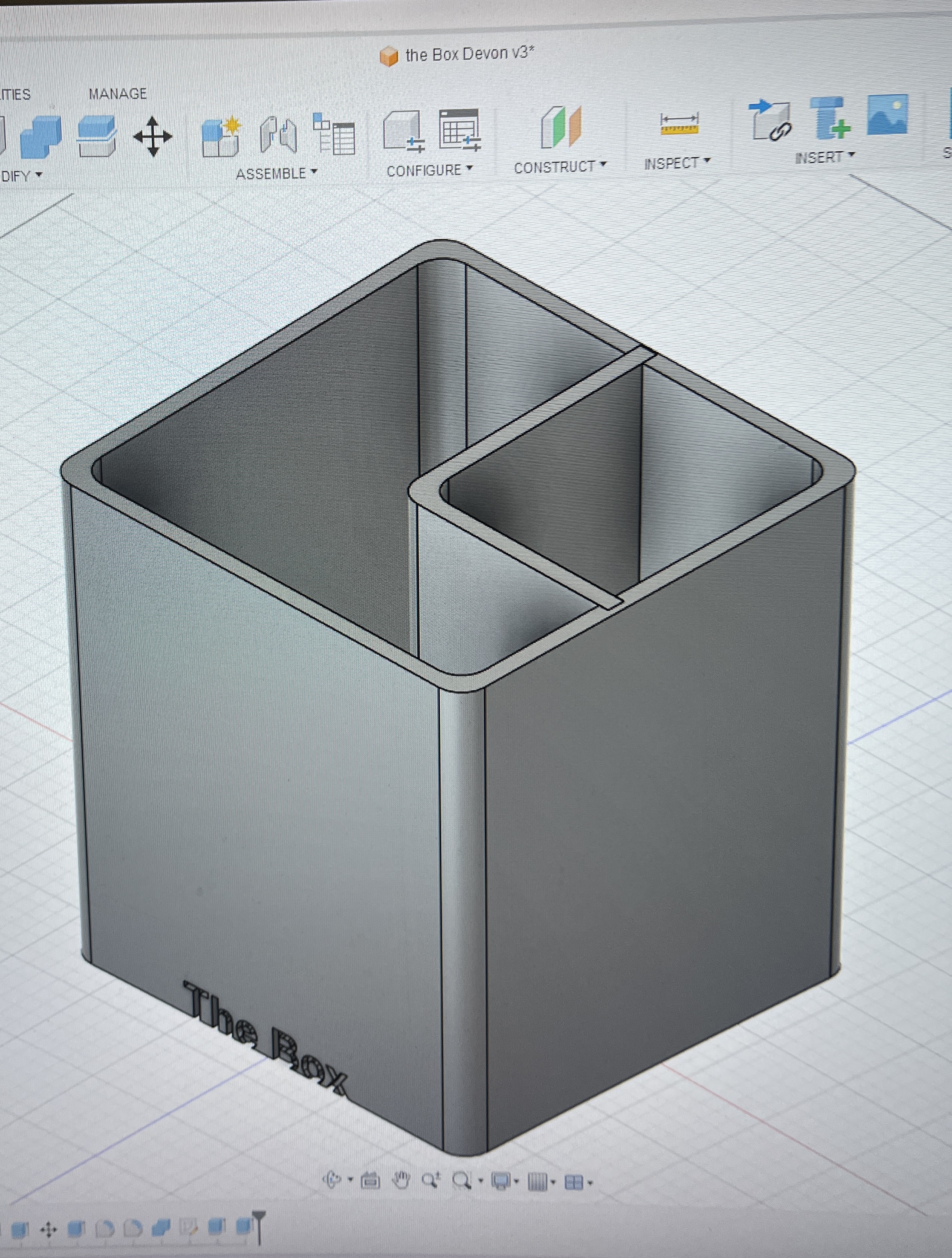Select the Combine bodies tool

point(41,137)
